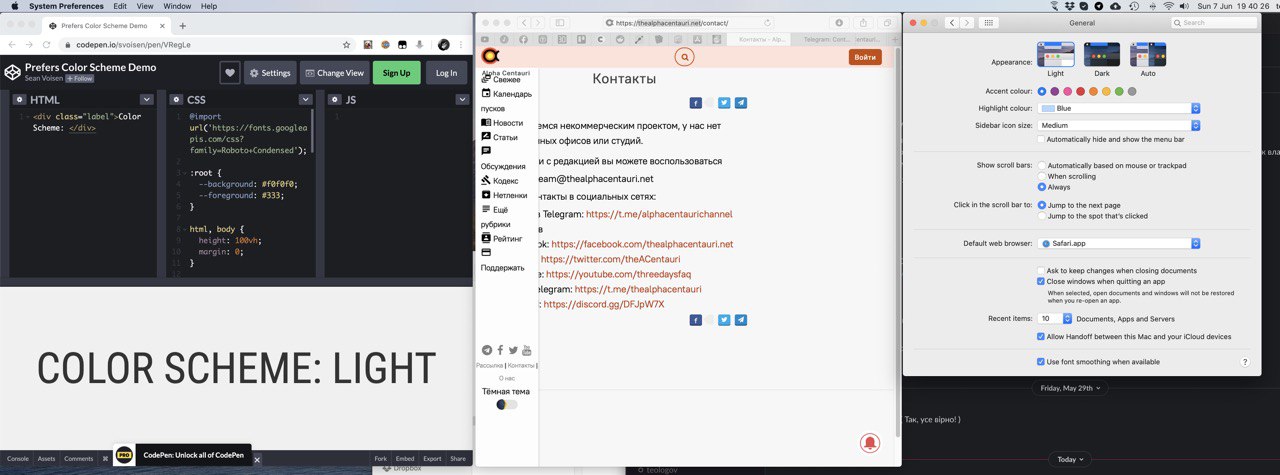1280x475 pixels.
Task: Click the Войти button
Action: tap(865, 57)
